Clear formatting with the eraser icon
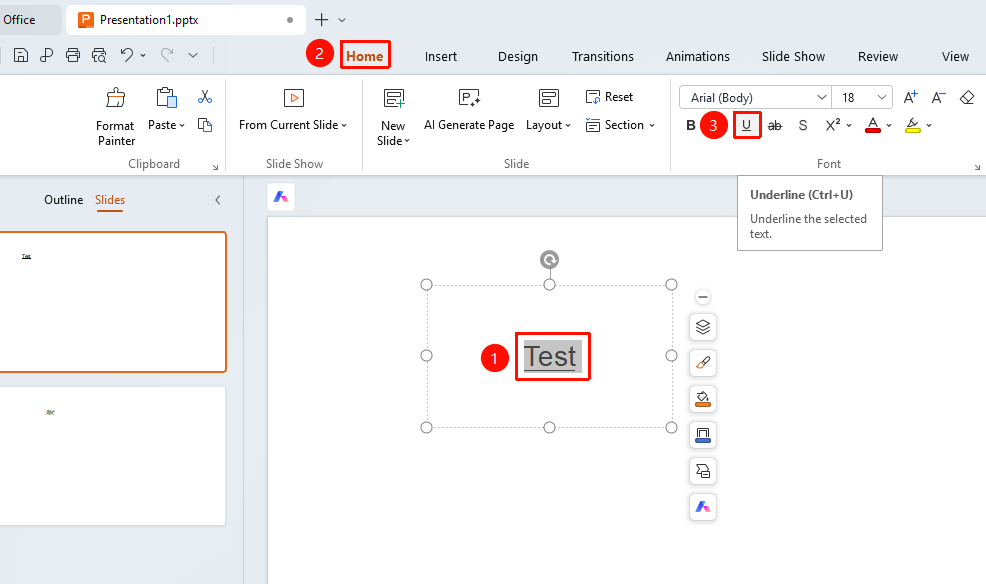986x584 pixels. (967, 97)
